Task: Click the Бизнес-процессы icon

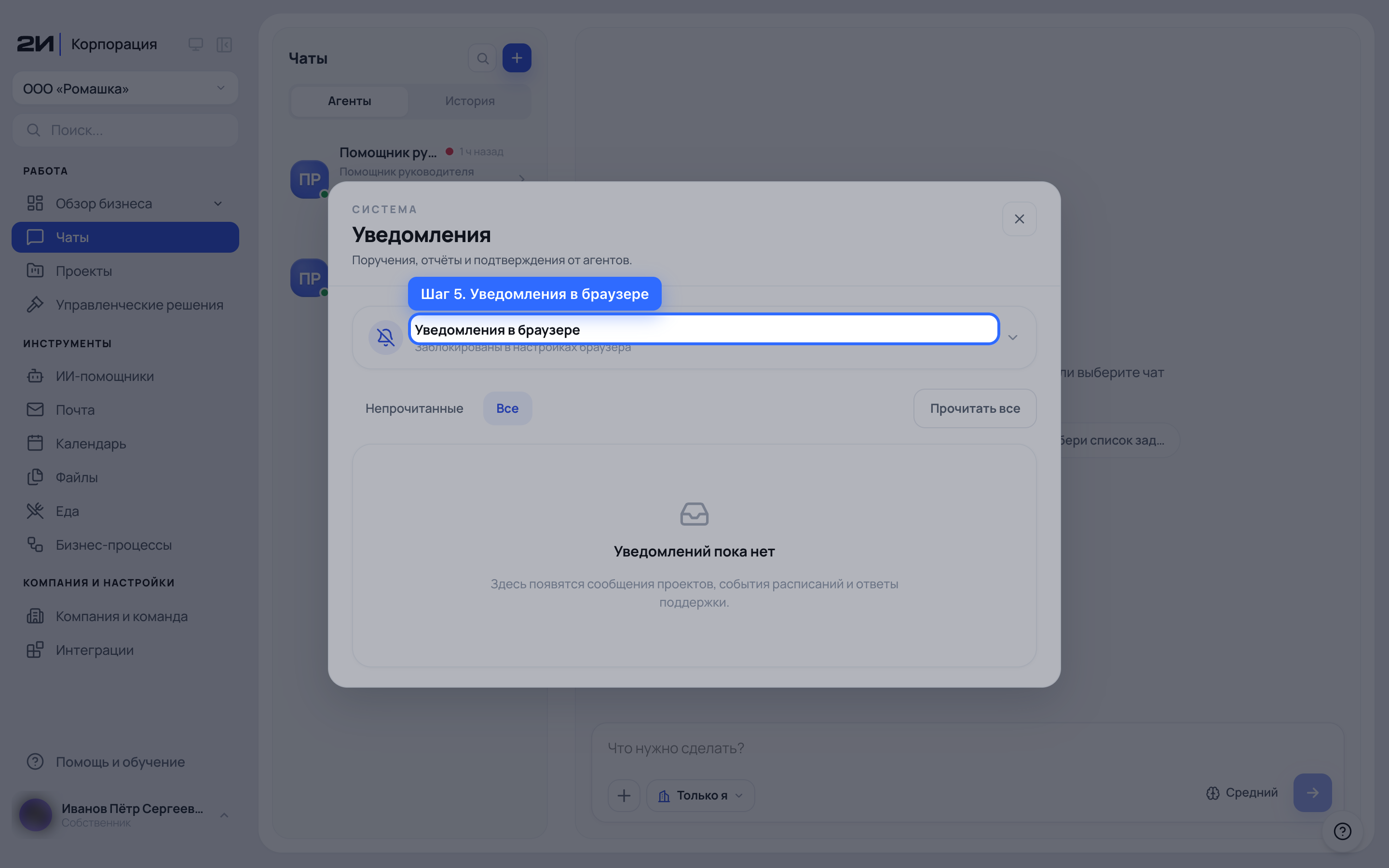Action: coord(35,545)
